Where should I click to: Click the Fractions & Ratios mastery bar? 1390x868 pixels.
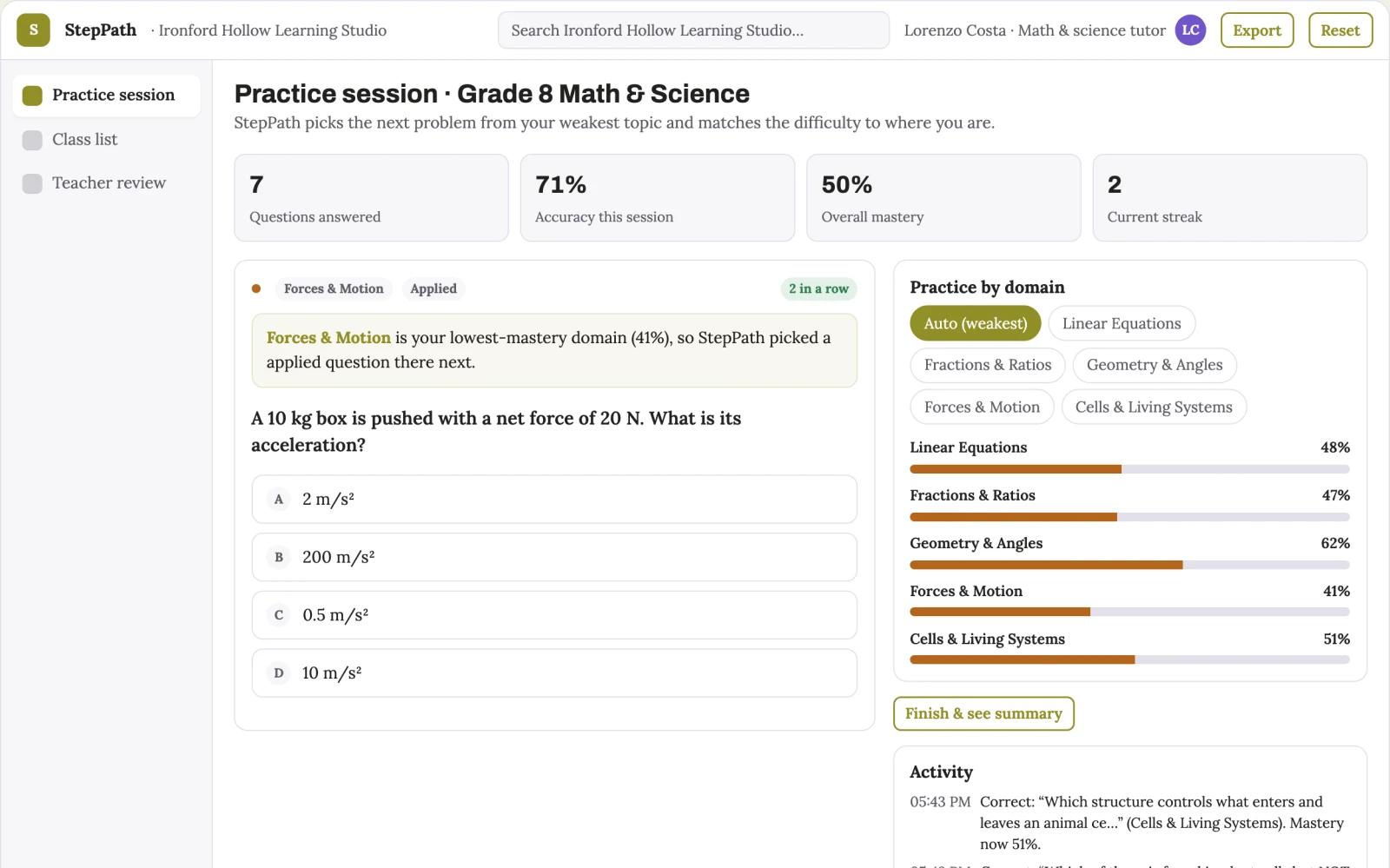pyautogui.click(x=1129, y=517)
